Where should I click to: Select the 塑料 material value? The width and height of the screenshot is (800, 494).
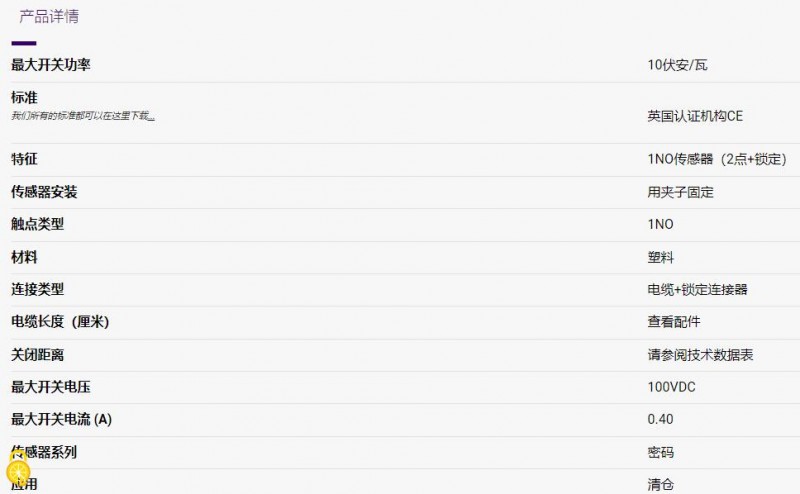pyautogui.click(x=660, y=257)
